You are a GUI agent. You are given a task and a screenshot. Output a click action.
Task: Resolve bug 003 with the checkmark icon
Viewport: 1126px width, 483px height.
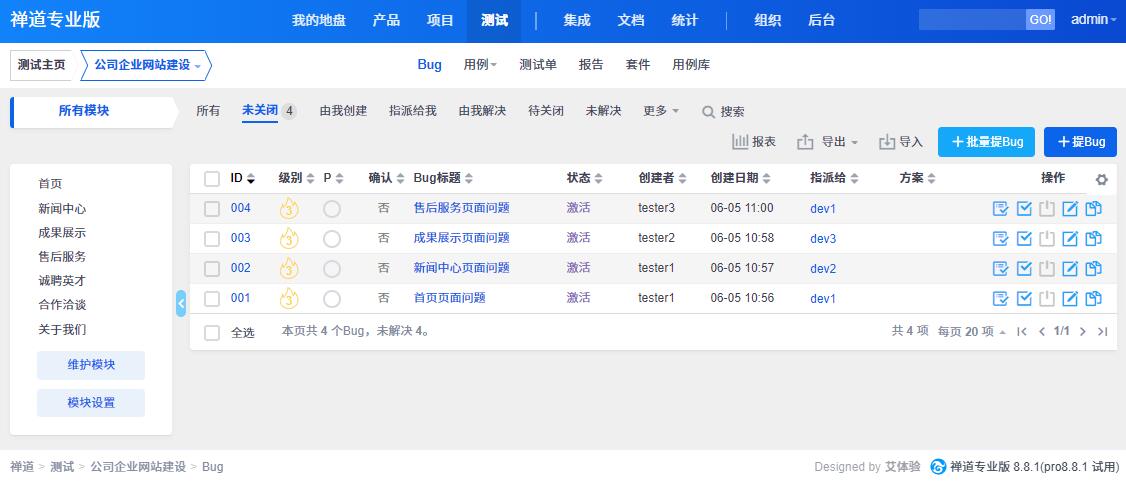point(1025,238)
